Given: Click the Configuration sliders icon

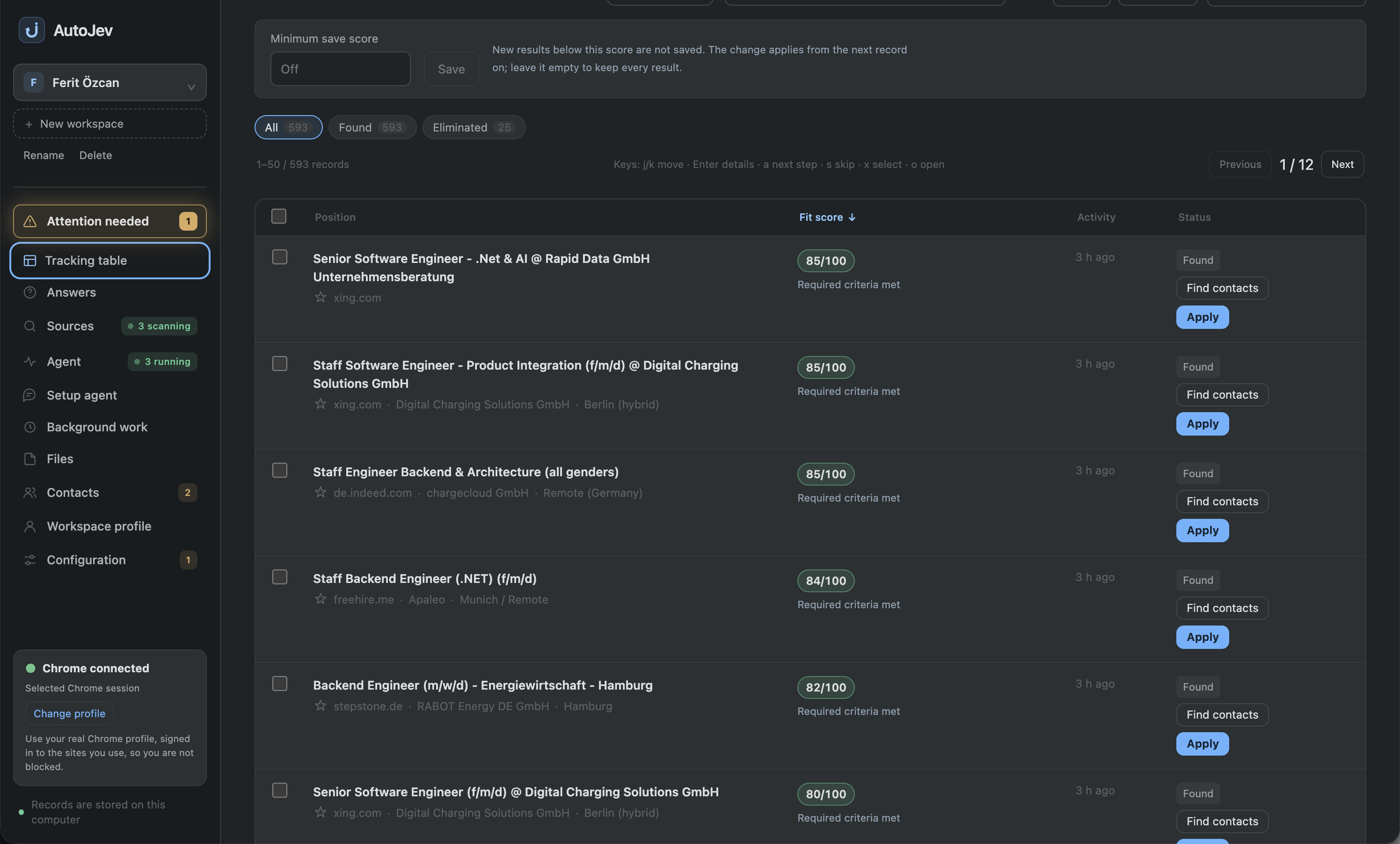Looking at the screenshot, I should (30, 560).
